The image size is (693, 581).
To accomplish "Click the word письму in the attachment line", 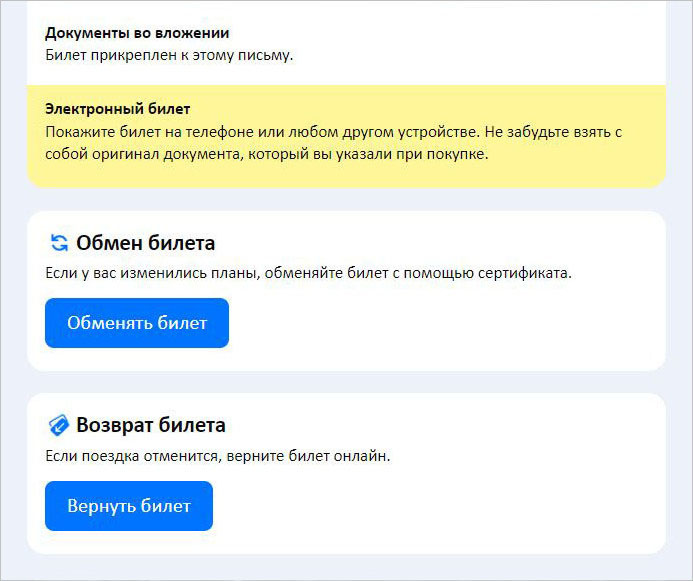I will pos(267,54).
